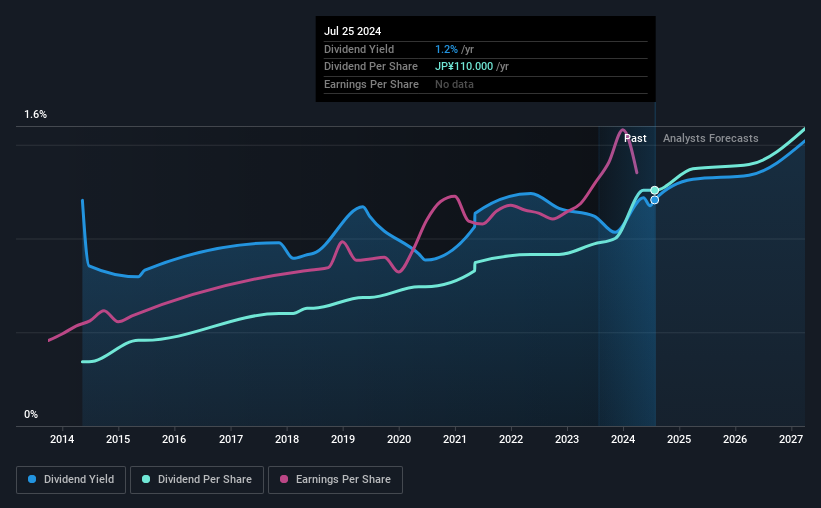Image resolution: width=821 pixels, height=508 pixels.
Task: Click the 2018 x-axis label
Action: 287,439
